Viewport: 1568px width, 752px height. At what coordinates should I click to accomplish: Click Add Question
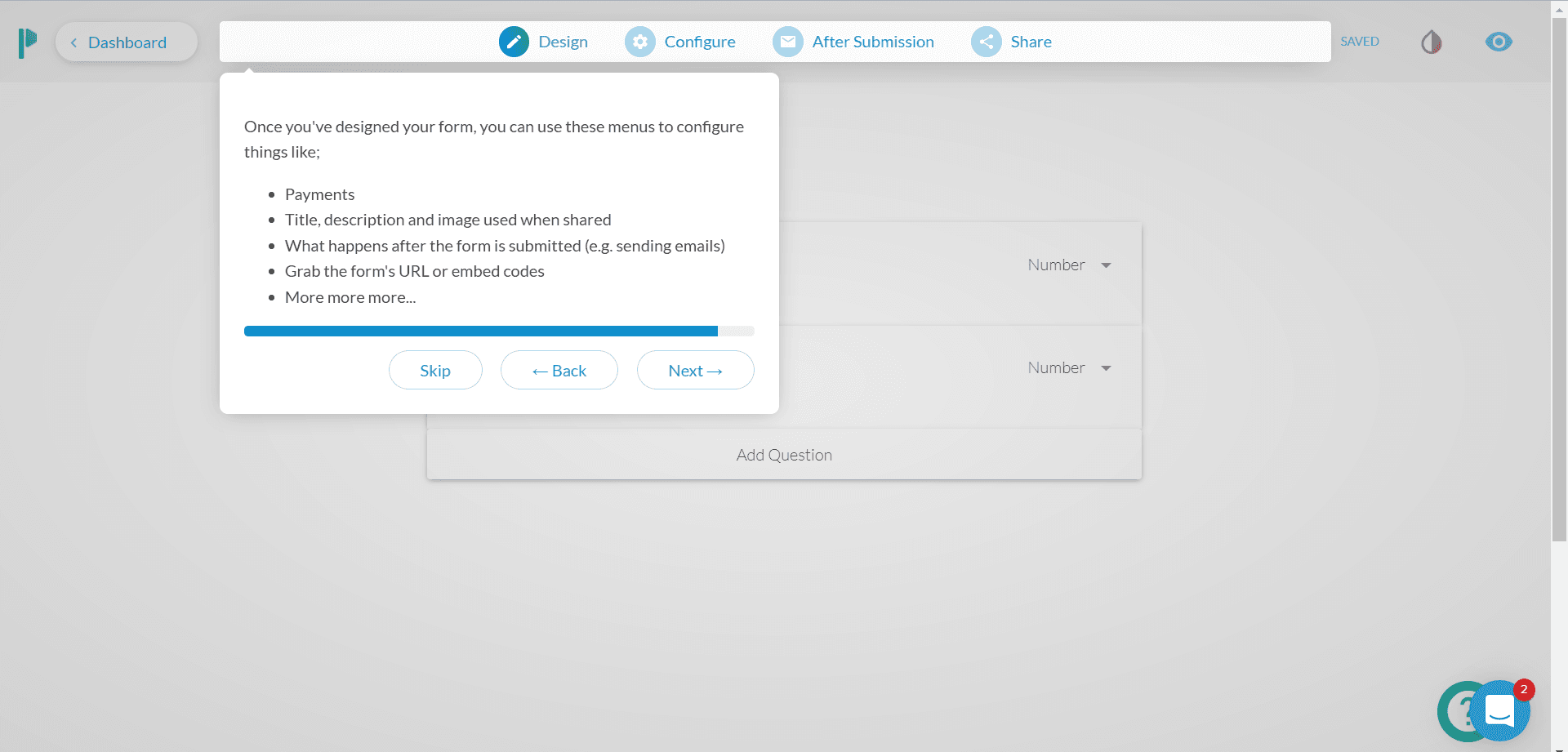784,455
